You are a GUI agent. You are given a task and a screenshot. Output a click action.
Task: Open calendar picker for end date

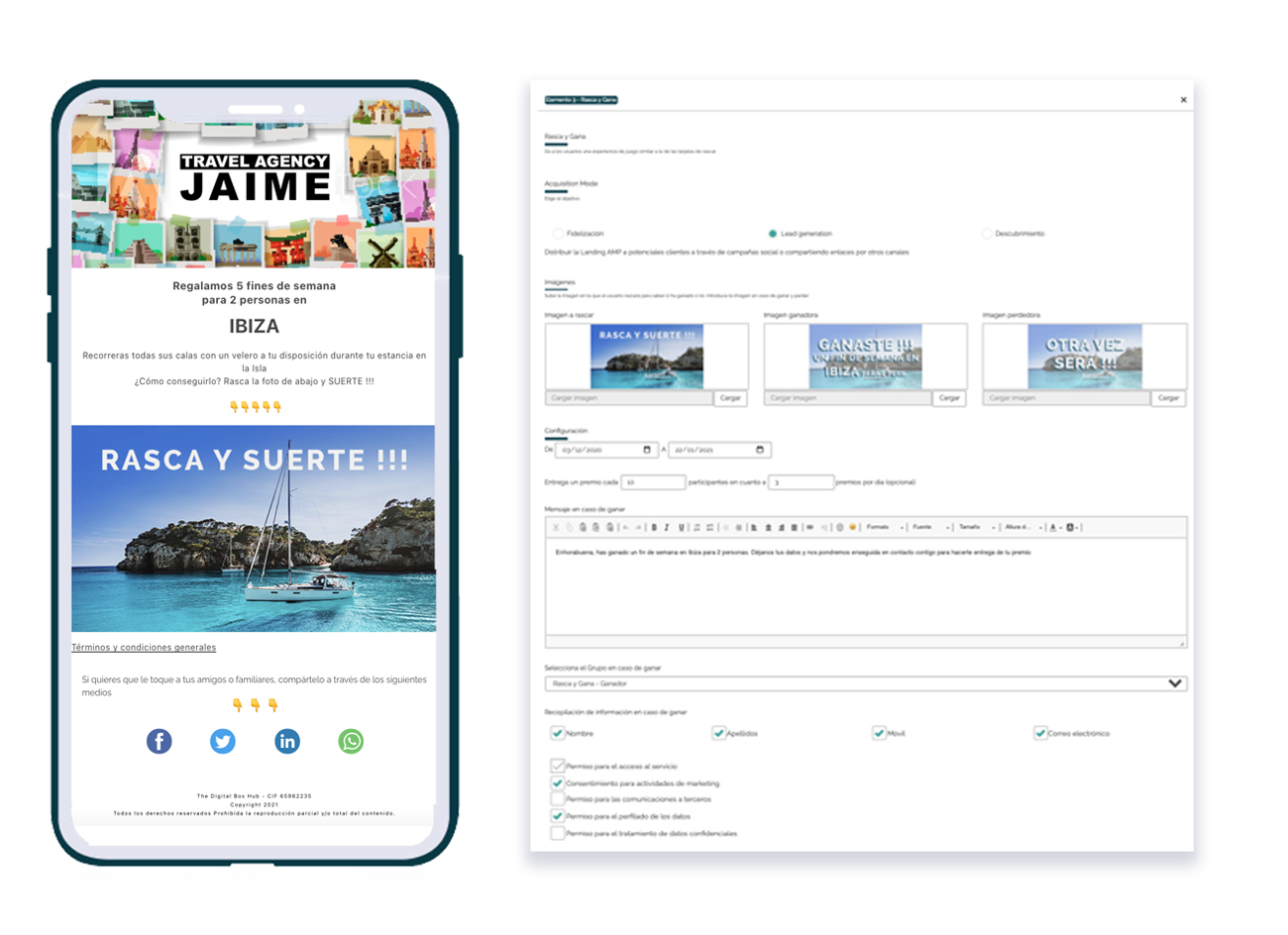coord(760,450)
